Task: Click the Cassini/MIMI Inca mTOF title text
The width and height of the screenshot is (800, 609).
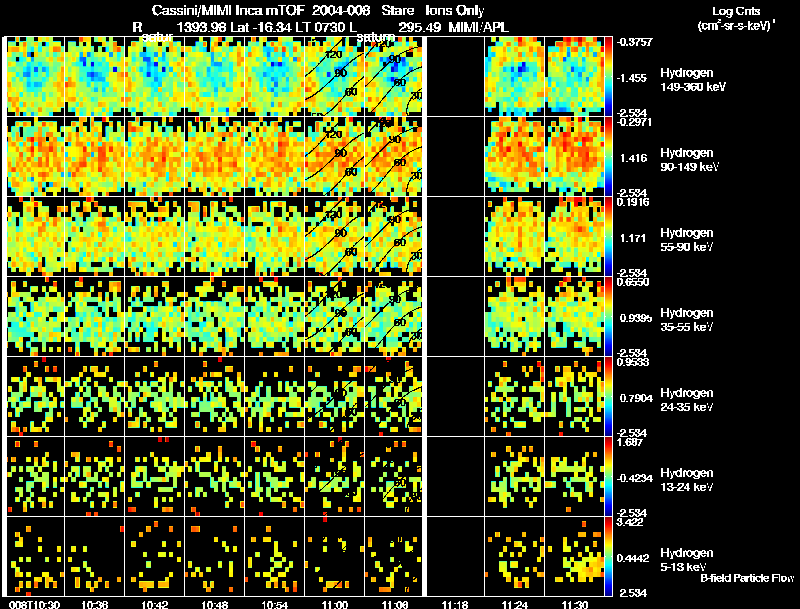Action: [x=228, y=10]
